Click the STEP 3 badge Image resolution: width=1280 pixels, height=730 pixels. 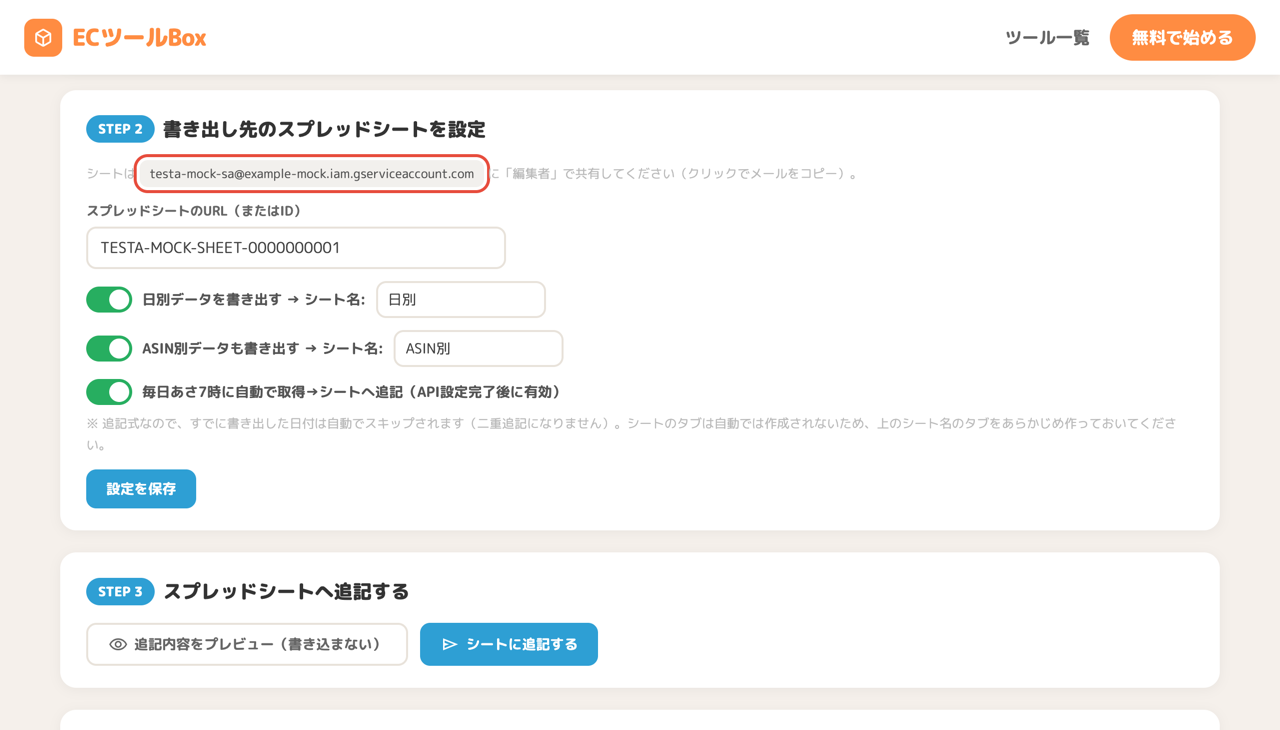tap(120, 592)
